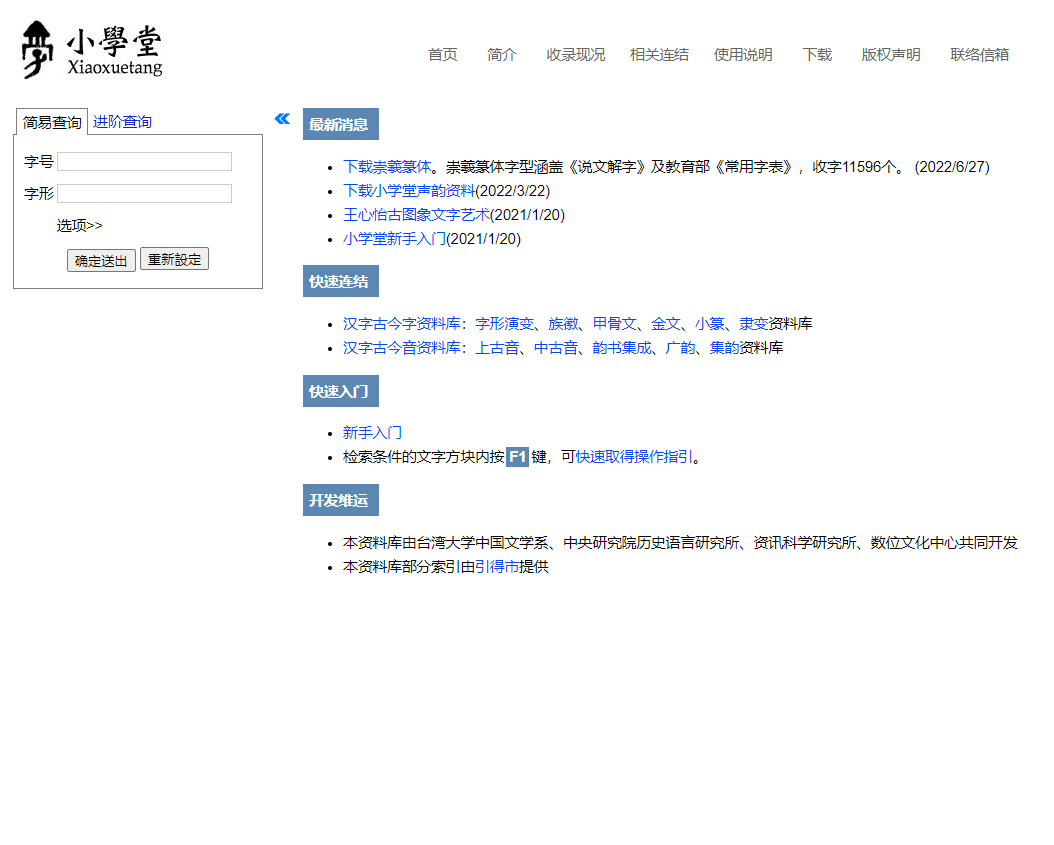Open 新手入门 under 快速入门
The height and width of the screenshot is (845, 1054).
click(372, 433)
